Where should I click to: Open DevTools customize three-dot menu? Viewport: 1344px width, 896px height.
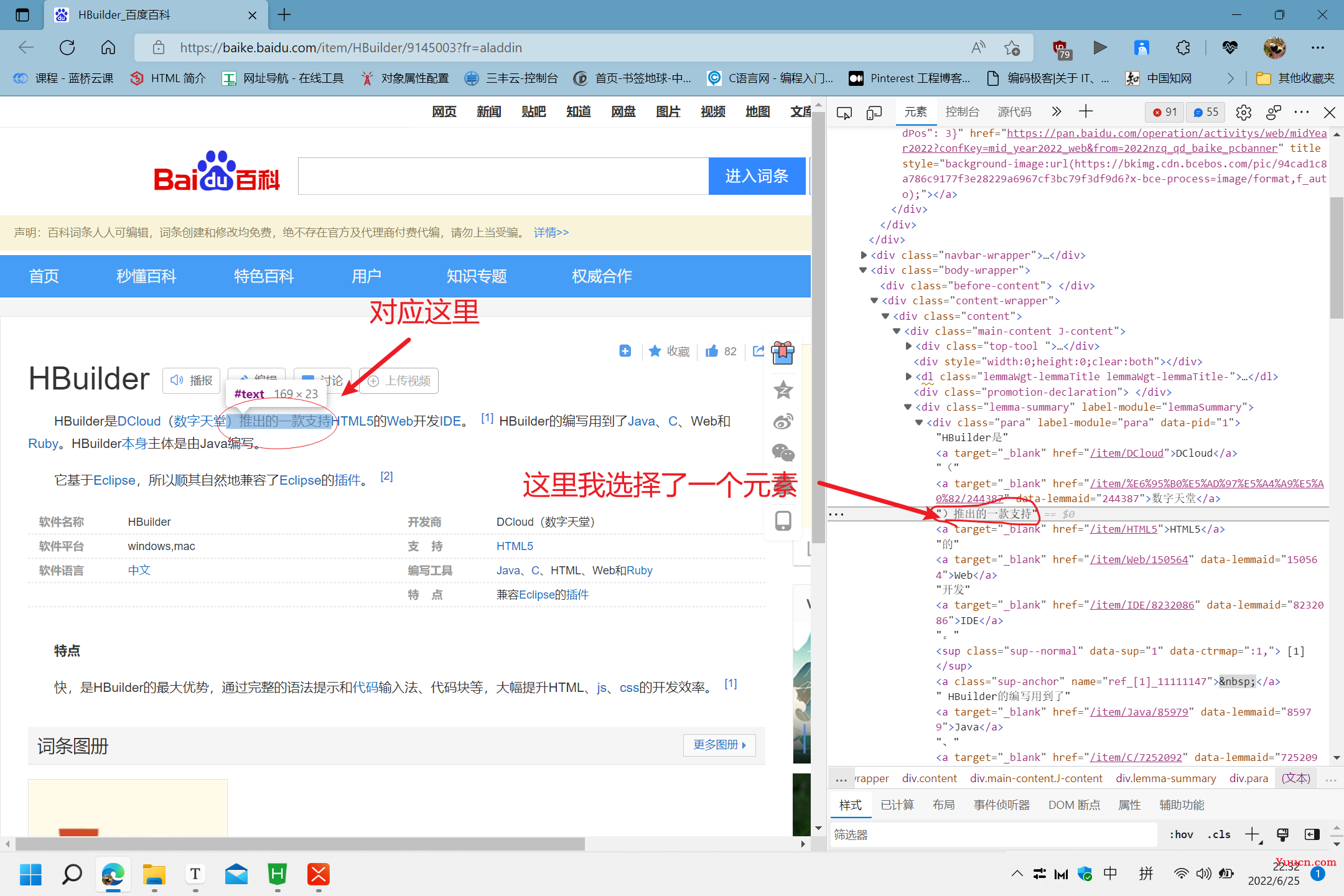point(1302,112)
